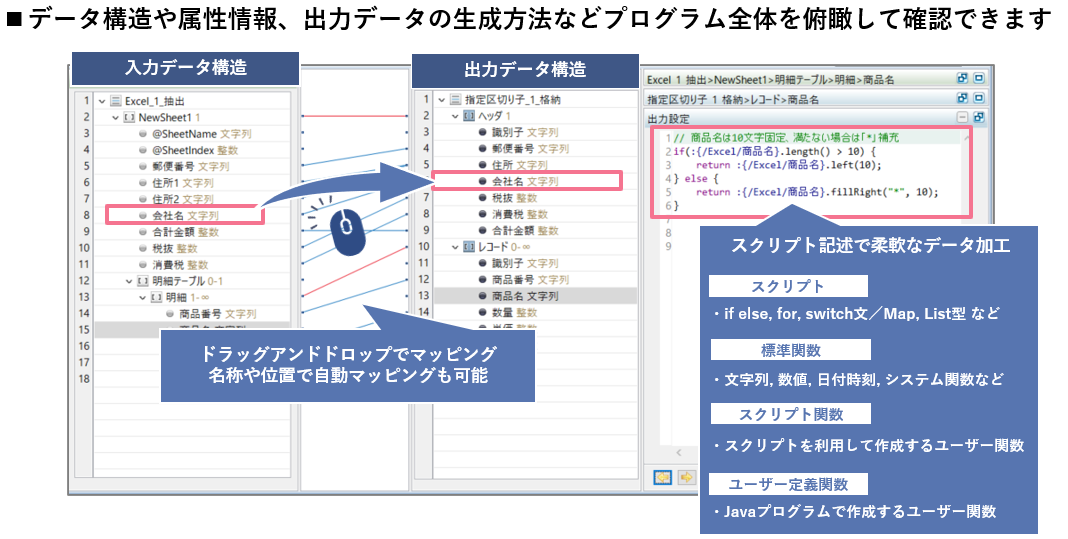Select 合計金額 in the input tree
The image size is (1068, 539).
185,232
